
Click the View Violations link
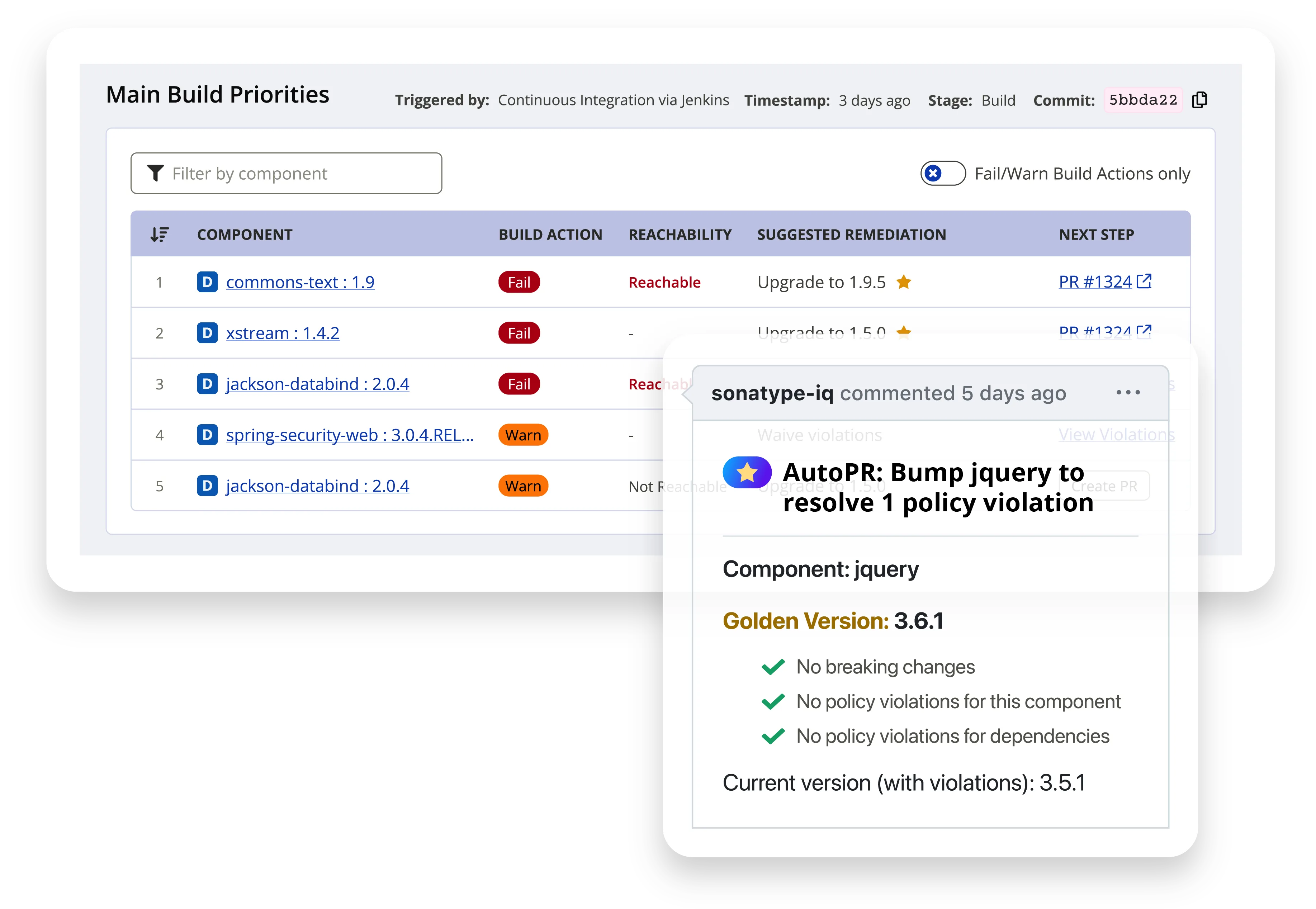1116,434
